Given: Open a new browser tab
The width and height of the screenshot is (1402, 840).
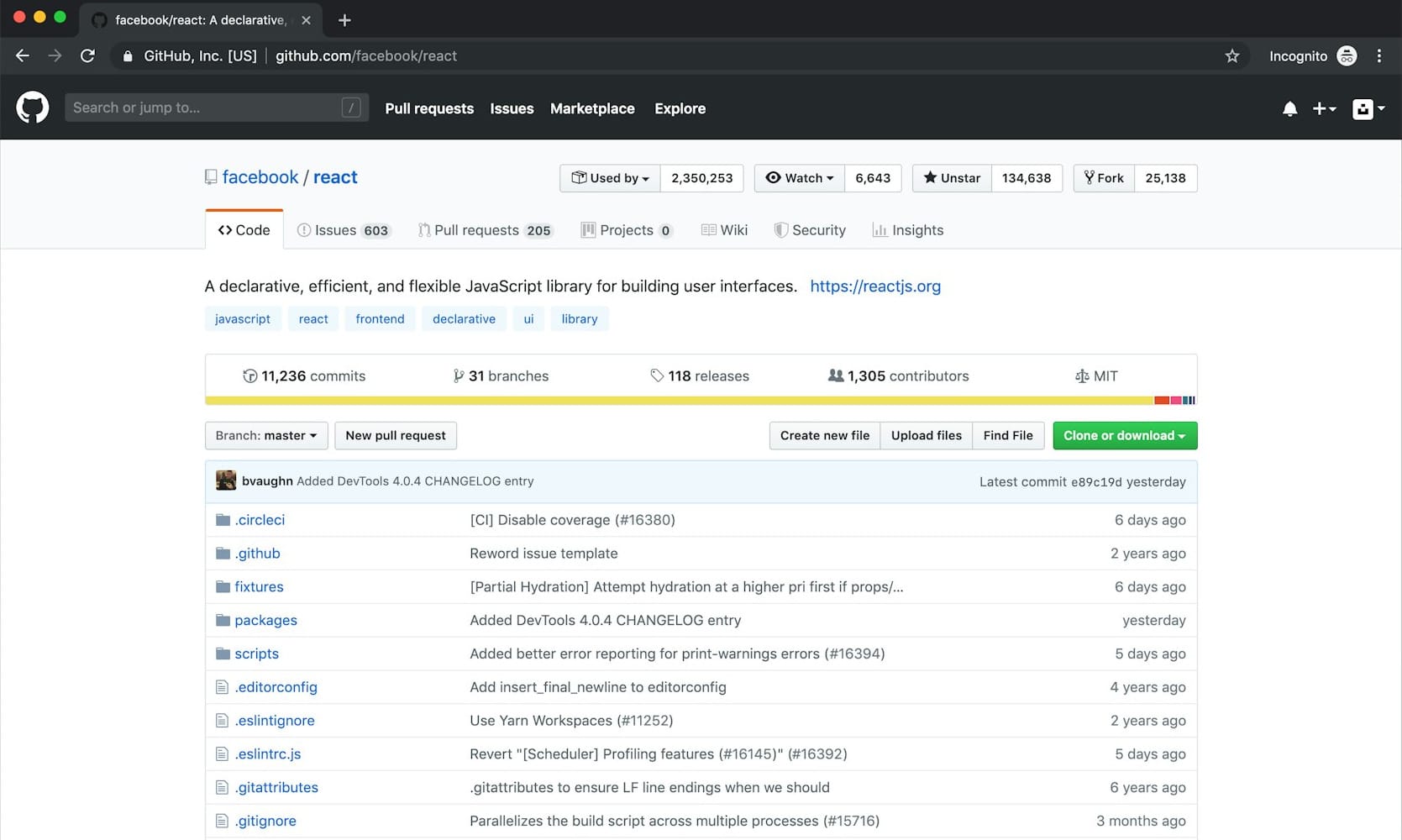Looking at the screenshot, I should pos(344,20).
